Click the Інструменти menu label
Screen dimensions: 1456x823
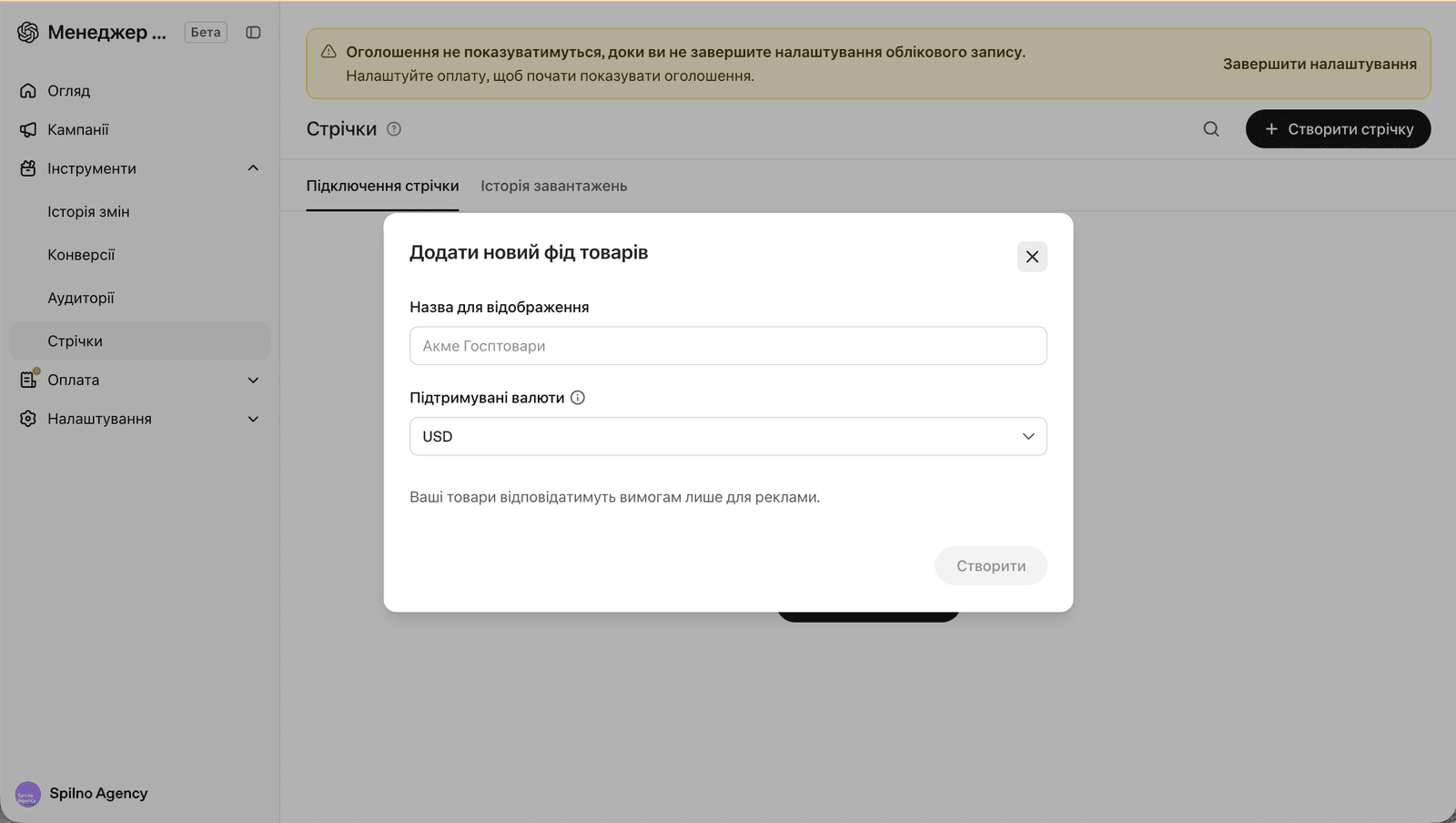(x=92, y=168)
